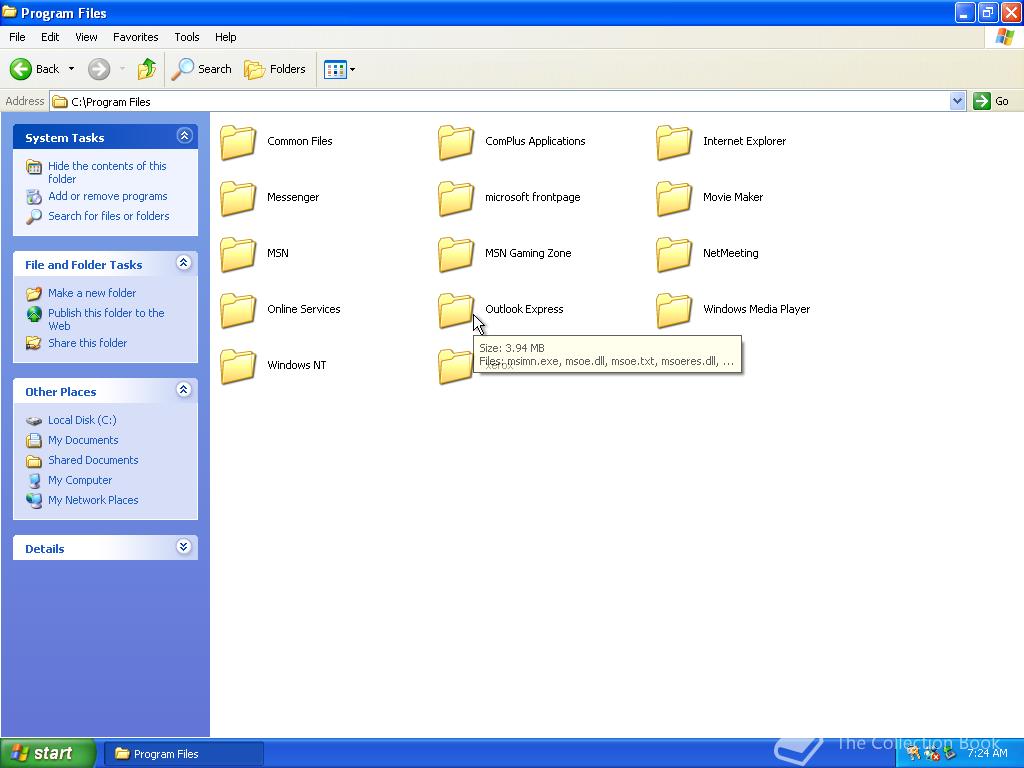Click Add or remove programs link
1024x768 pixels.
tap(108, 196)
